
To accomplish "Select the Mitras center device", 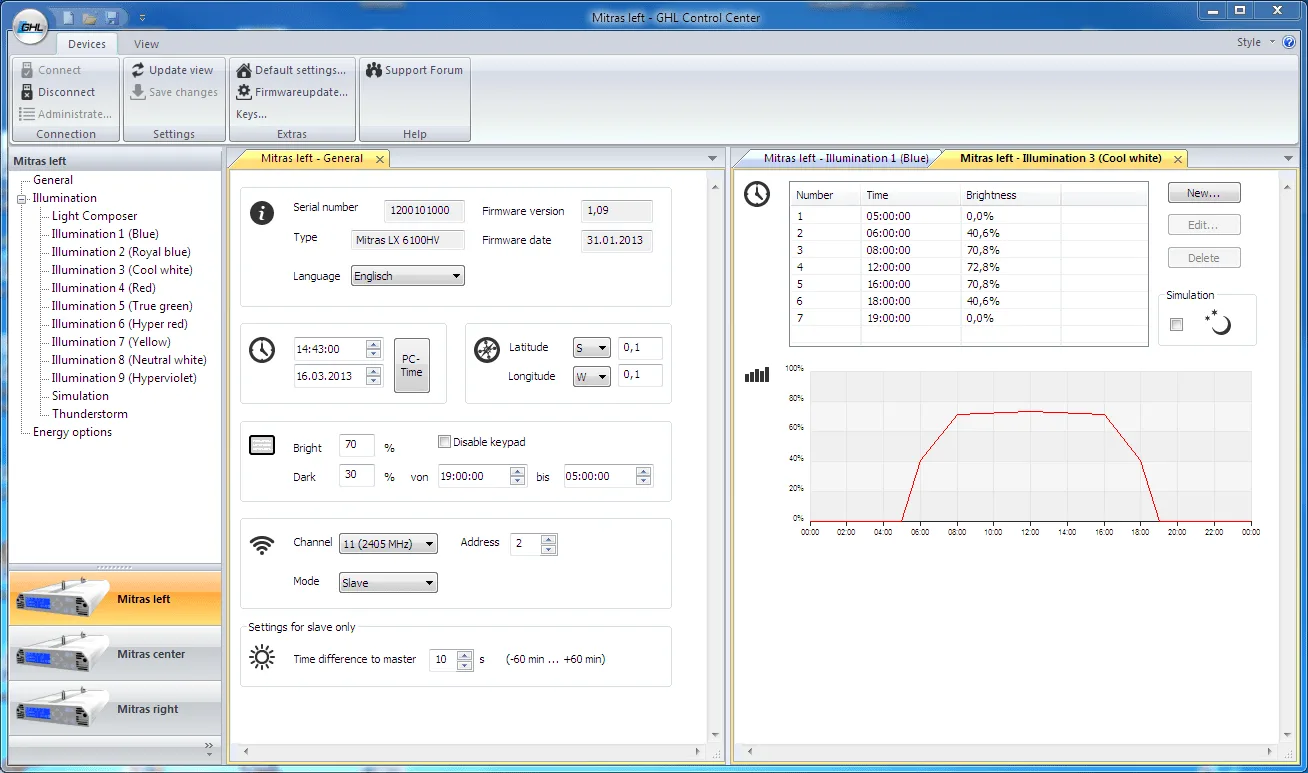I will (x=115, y=654).
